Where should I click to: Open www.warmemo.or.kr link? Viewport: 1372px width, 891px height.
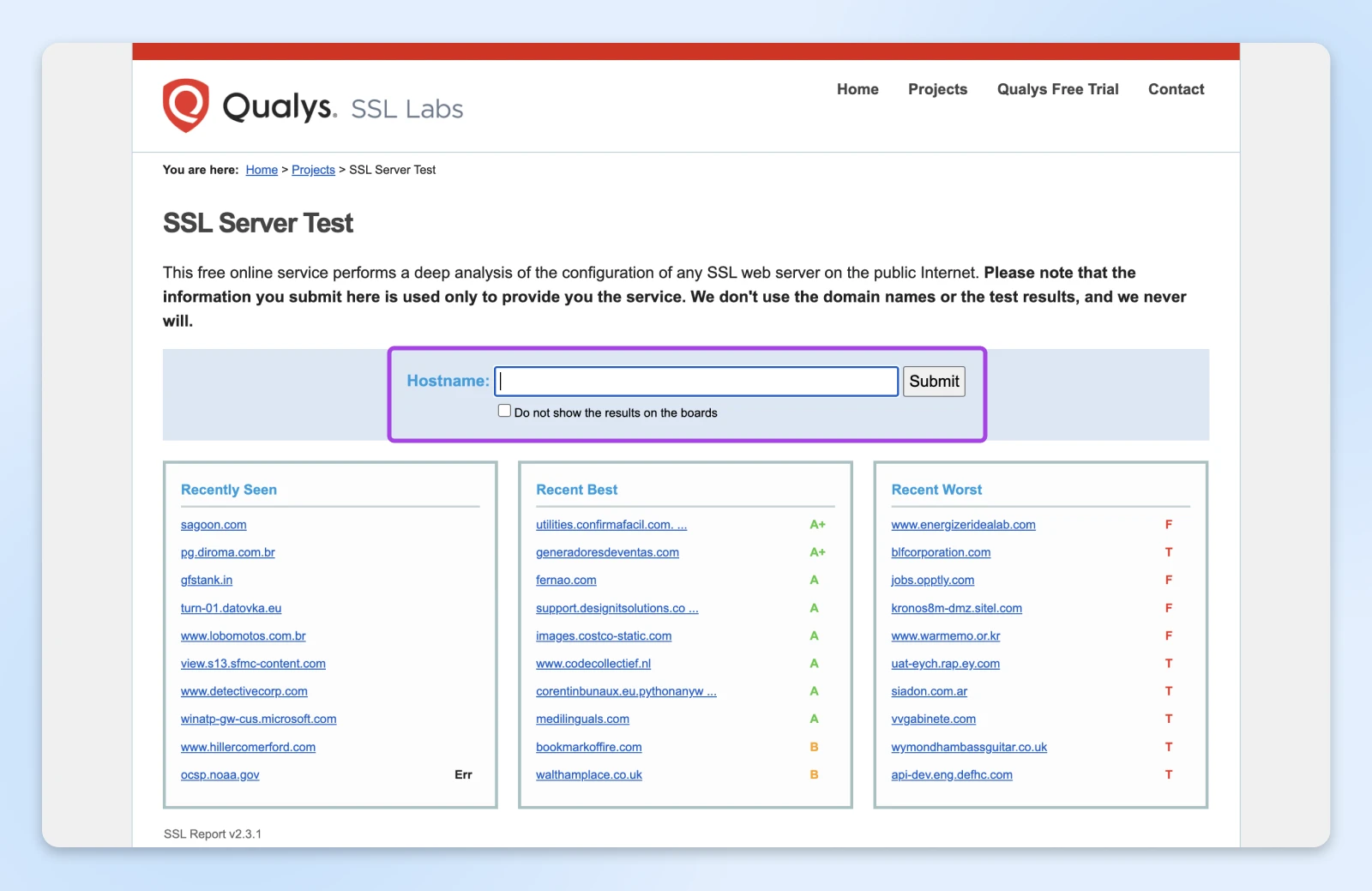(x=946, y=636)
